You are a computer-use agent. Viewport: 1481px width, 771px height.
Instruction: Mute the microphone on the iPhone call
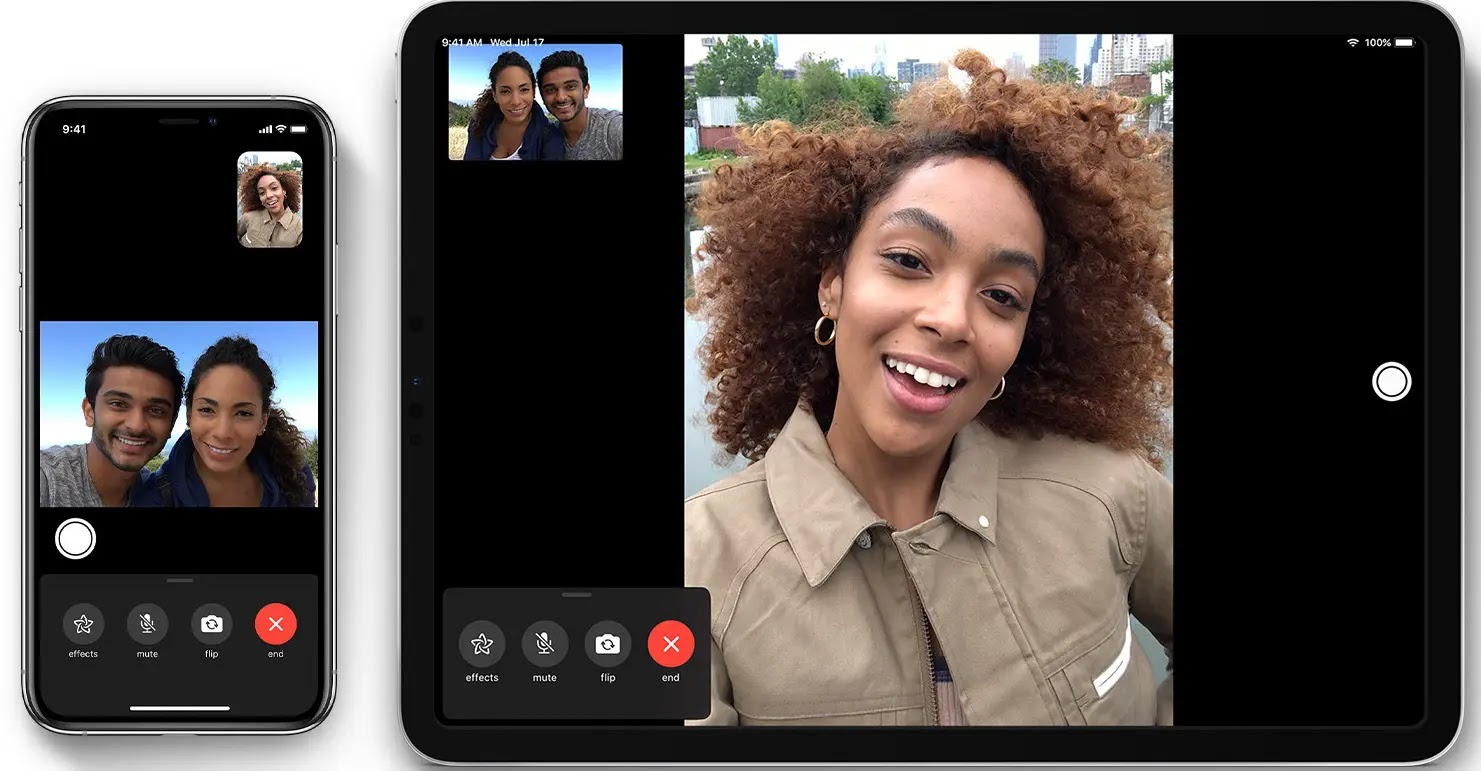146,624
